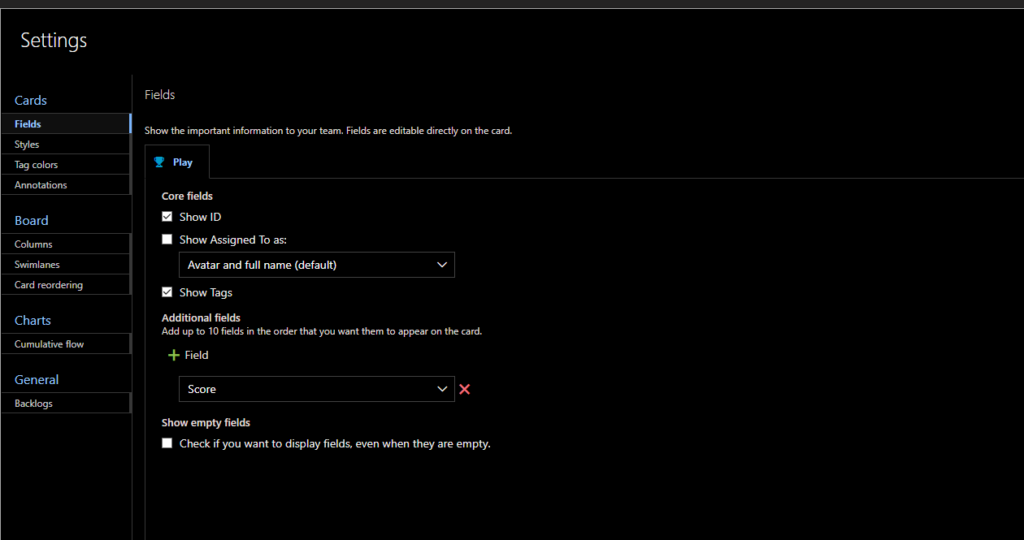Open Fields in the Cards section
1024x540 pixels.
tap(66, 123)
